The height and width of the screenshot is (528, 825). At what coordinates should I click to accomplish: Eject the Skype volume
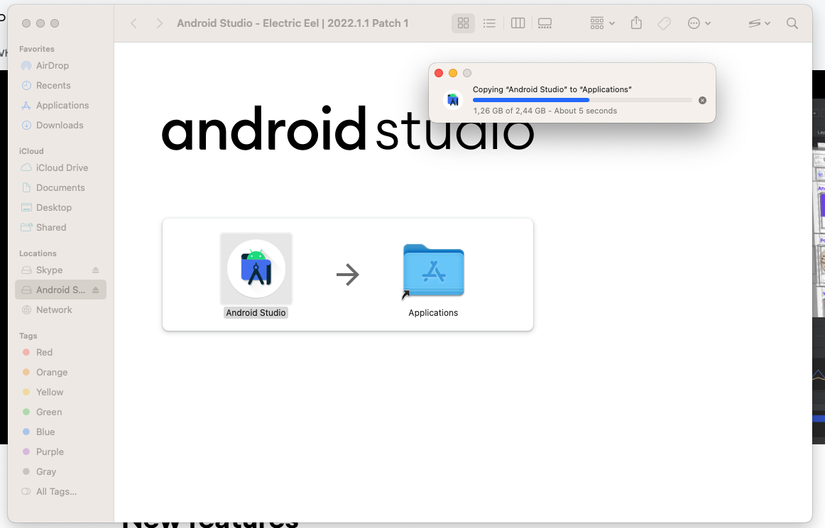click(96, 270)
